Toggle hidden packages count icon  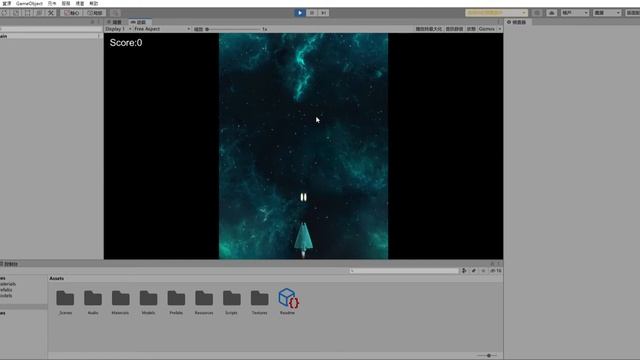tap(496, 271)
